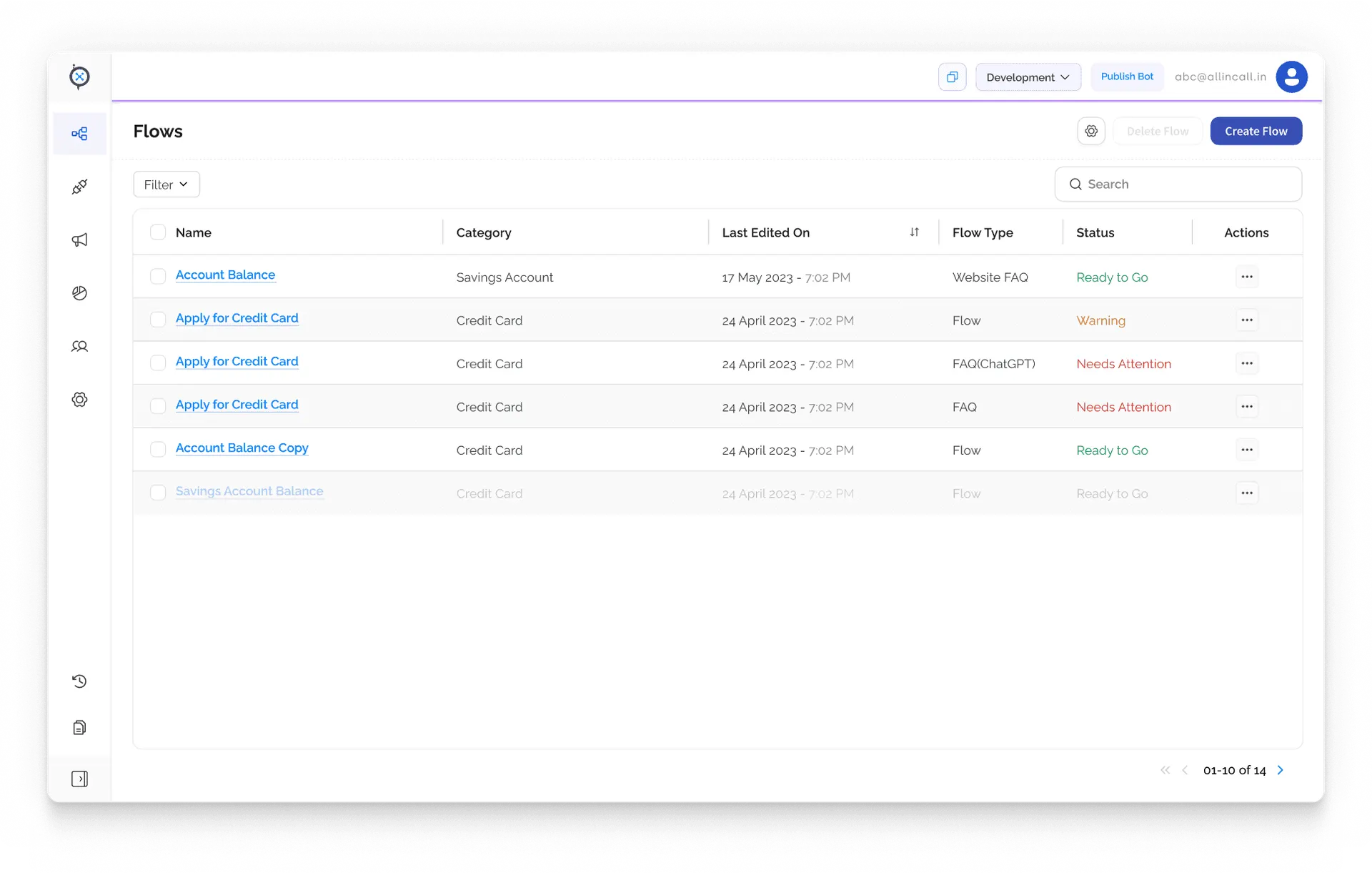Go to the next page arrow
This screenshot has height=873, width=1372.
click(x=1280, y=770)
